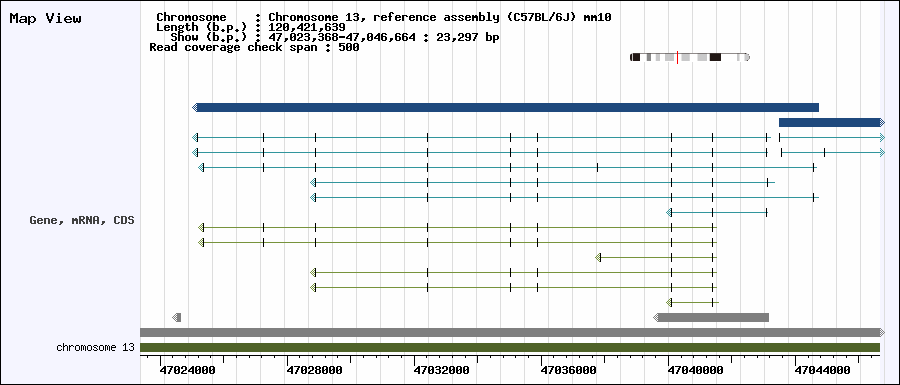
Task: Select the gray feature block near 47040000
Action: (x=711, y=317)
